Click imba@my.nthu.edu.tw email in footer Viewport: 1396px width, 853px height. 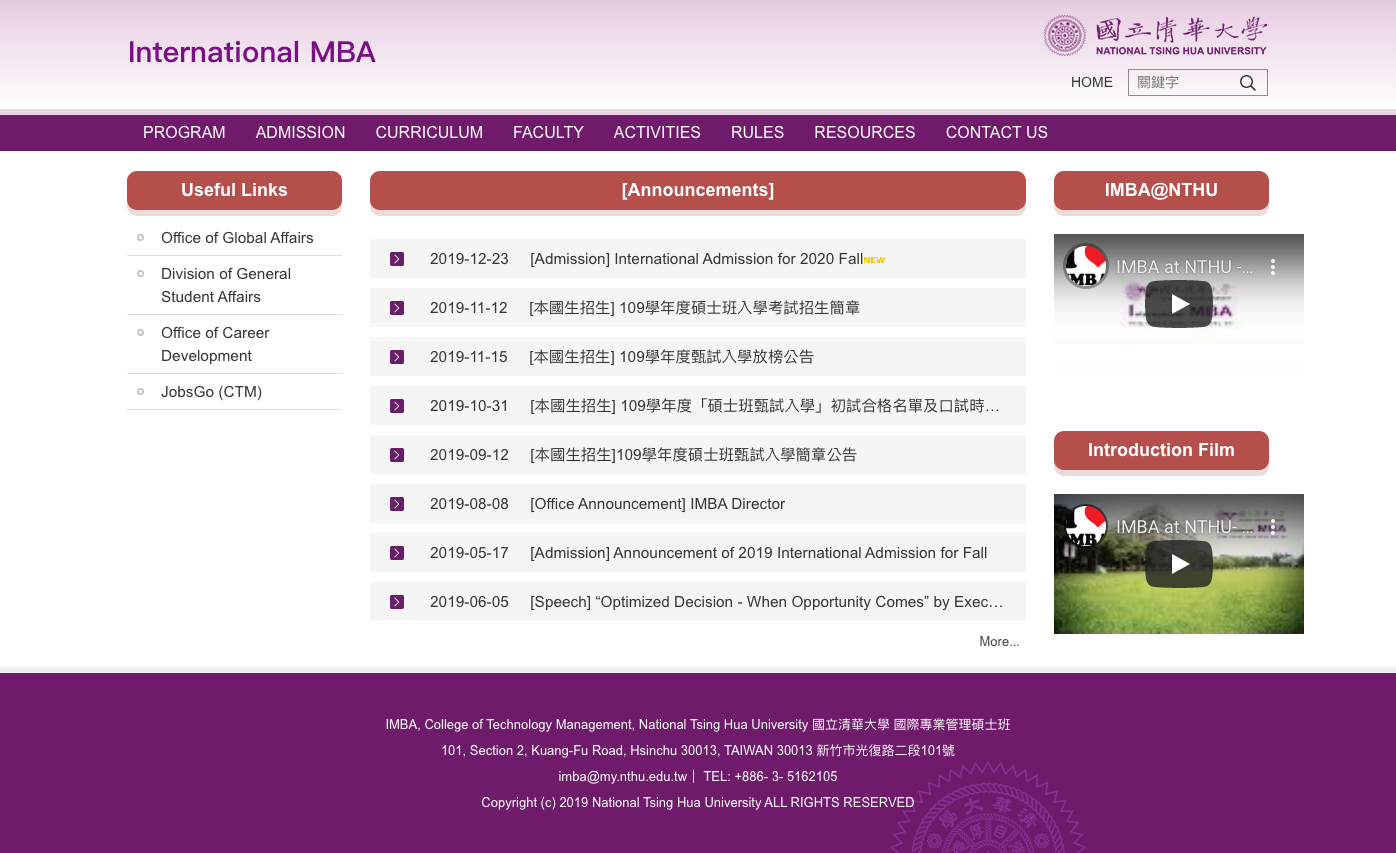(623, 777)
